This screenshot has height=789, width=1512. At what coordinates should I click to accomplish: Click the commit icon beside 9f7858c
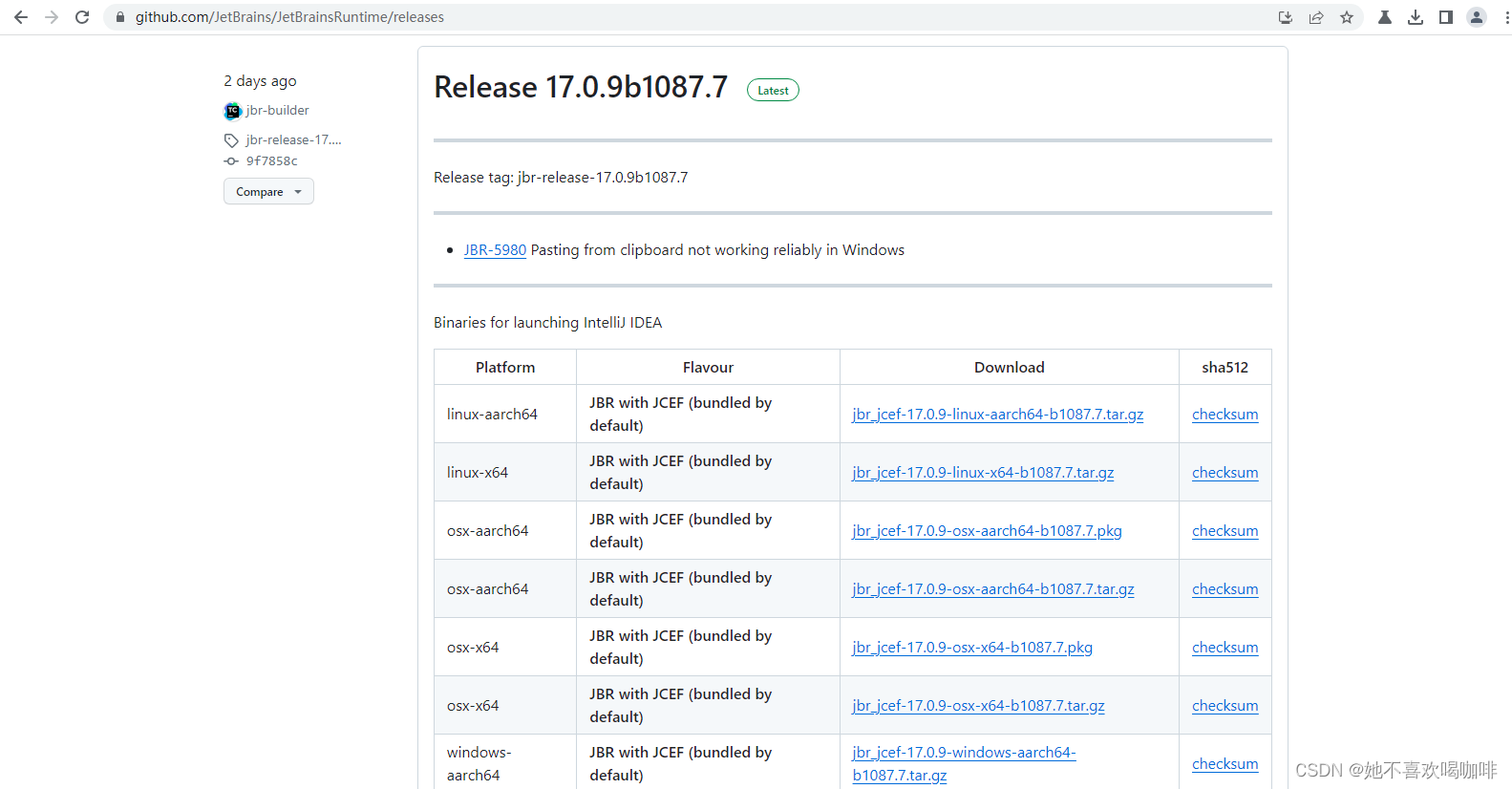coord(231,161)
